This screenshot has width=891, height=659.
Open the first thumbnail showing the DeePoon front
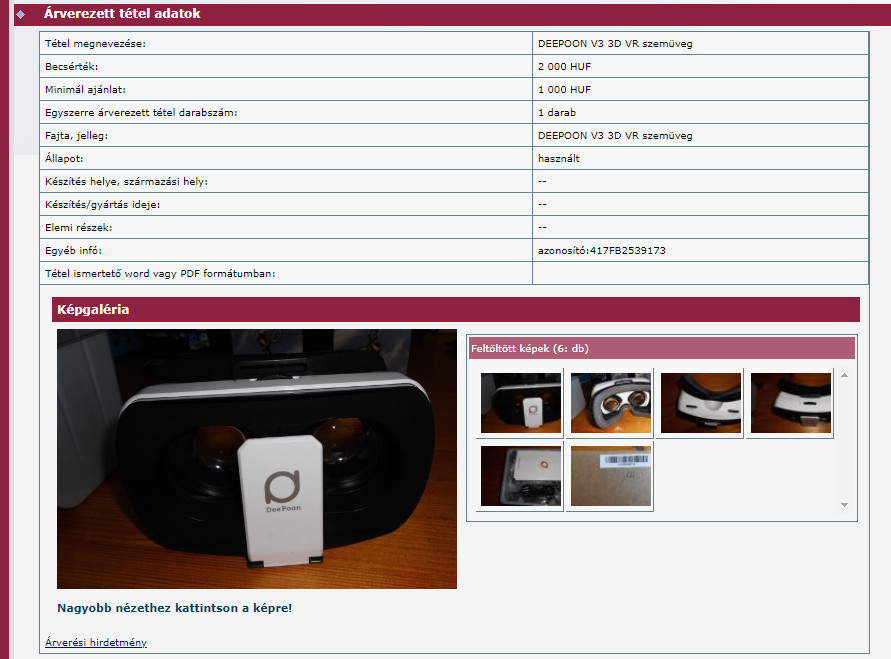pyautogui.click(x=520, y=403)
